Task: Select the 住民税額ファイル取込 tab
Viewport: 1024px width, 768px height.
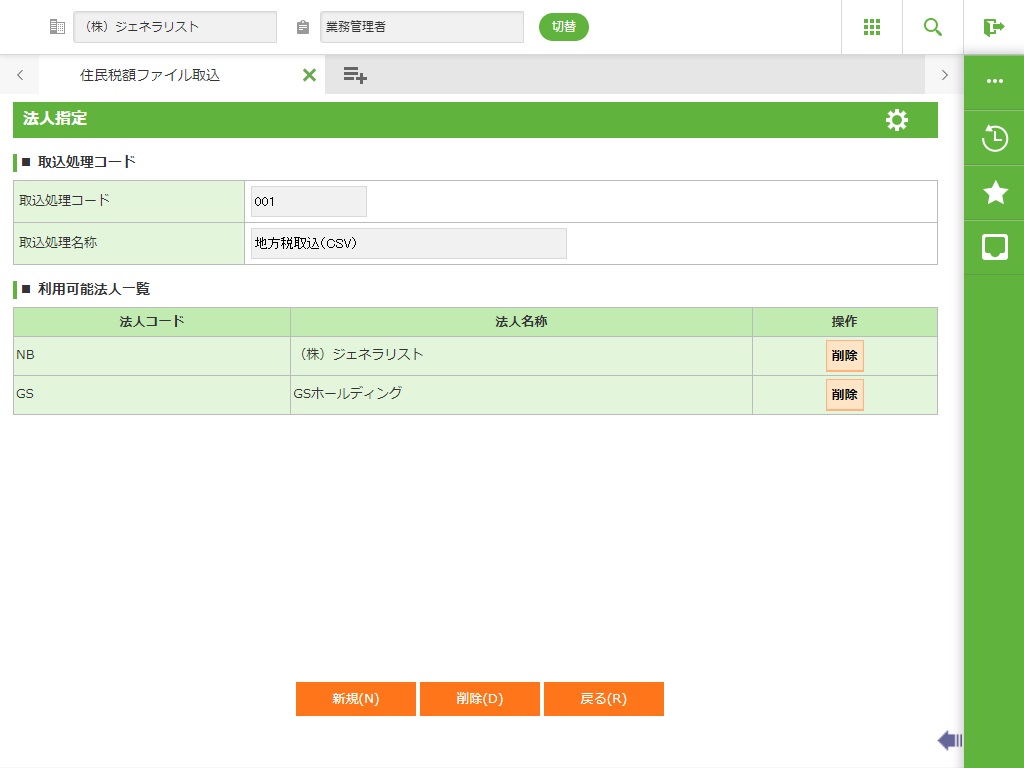Action: pyautogui.click(x=150, y=75)
